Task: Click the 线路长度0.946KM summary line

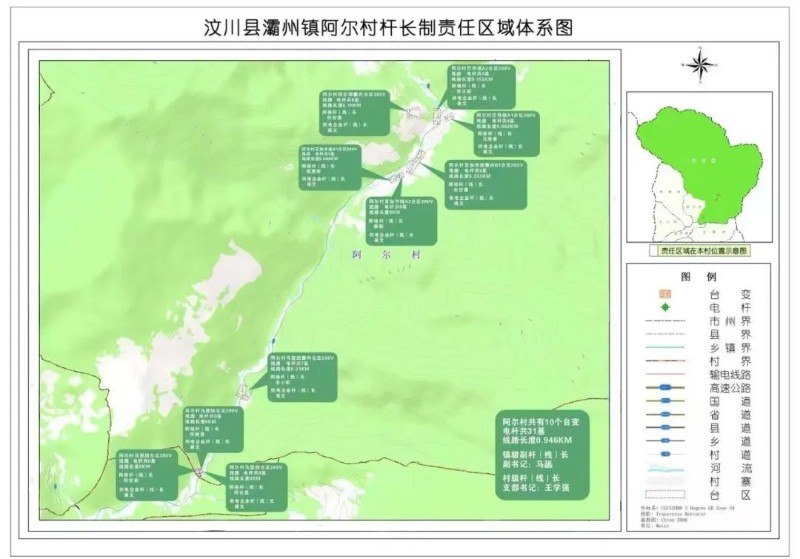Action: tap(537, 440)
